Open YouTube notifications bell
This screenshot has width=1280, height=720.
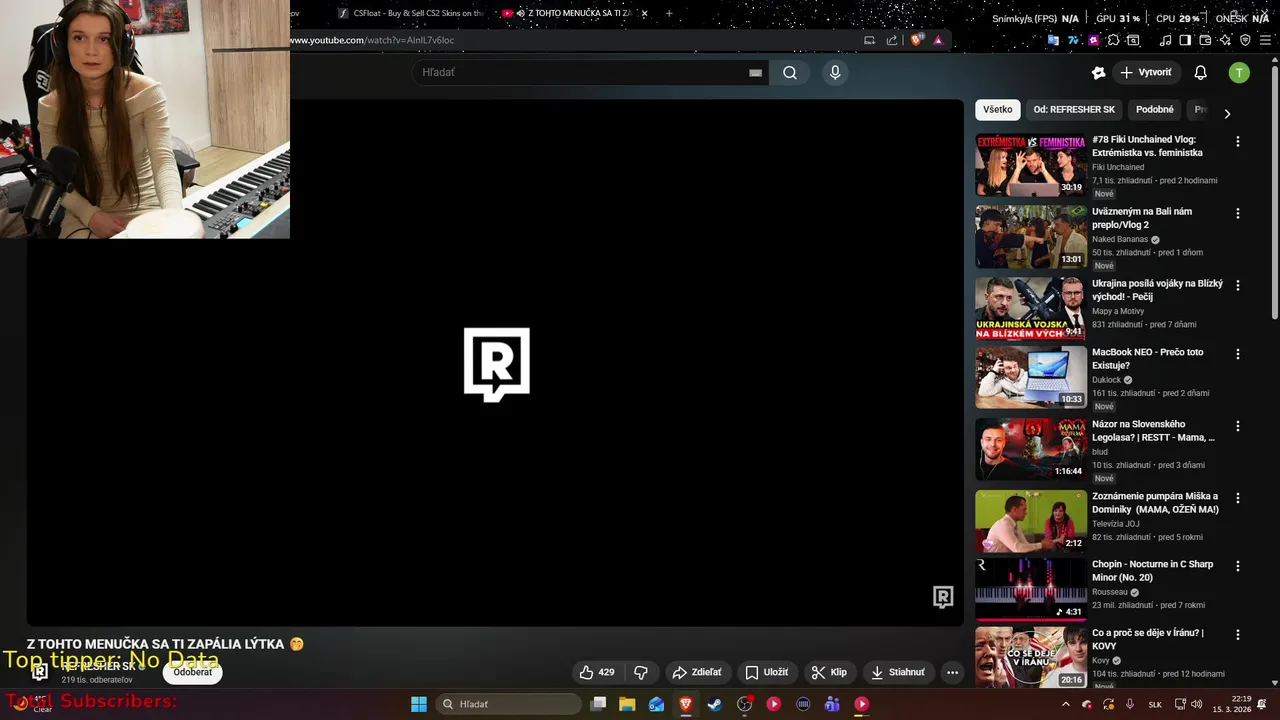point(1201,72)
